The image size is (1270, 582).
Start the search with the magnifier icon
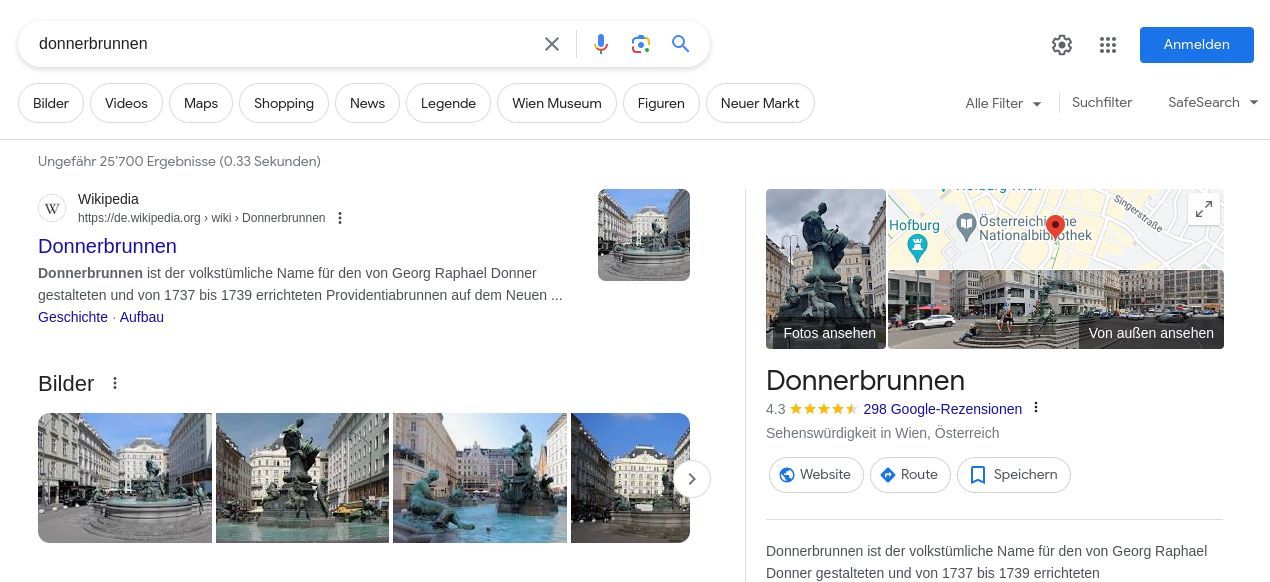tap(681, 44)
